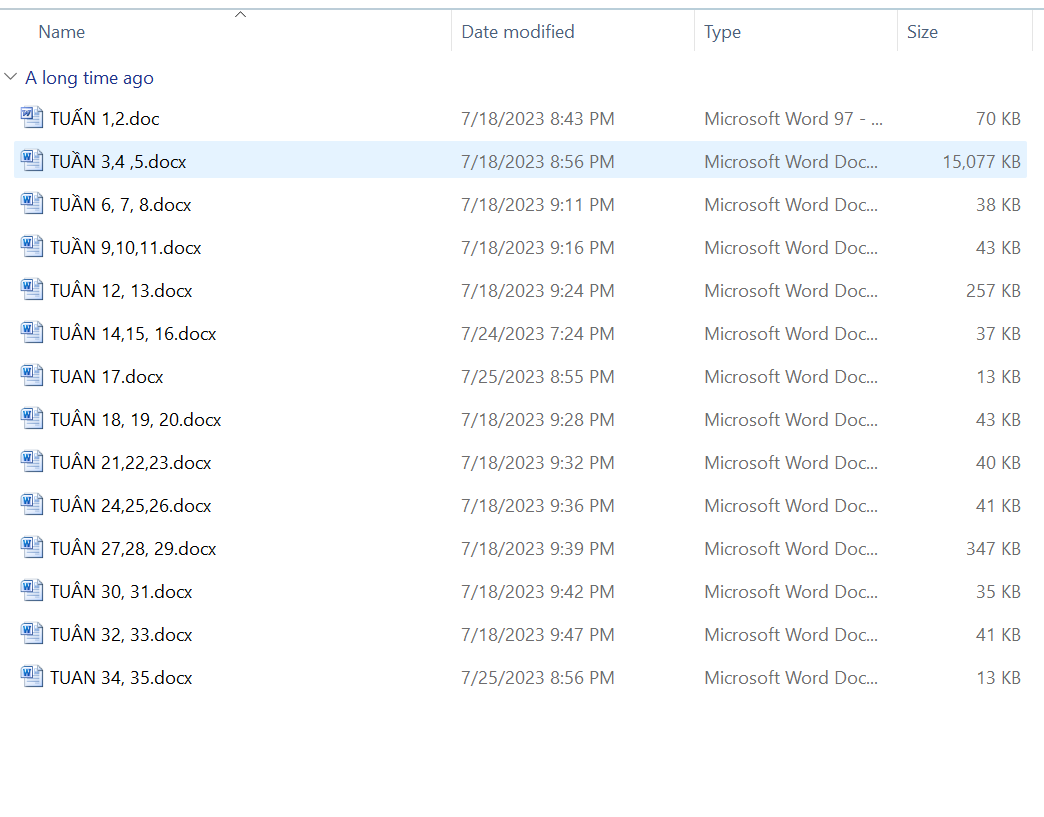Viewport: 1044px width, 817px height.
Task: Click the document icon of TUẦN 21,22,23.docx
Action: 32,462
